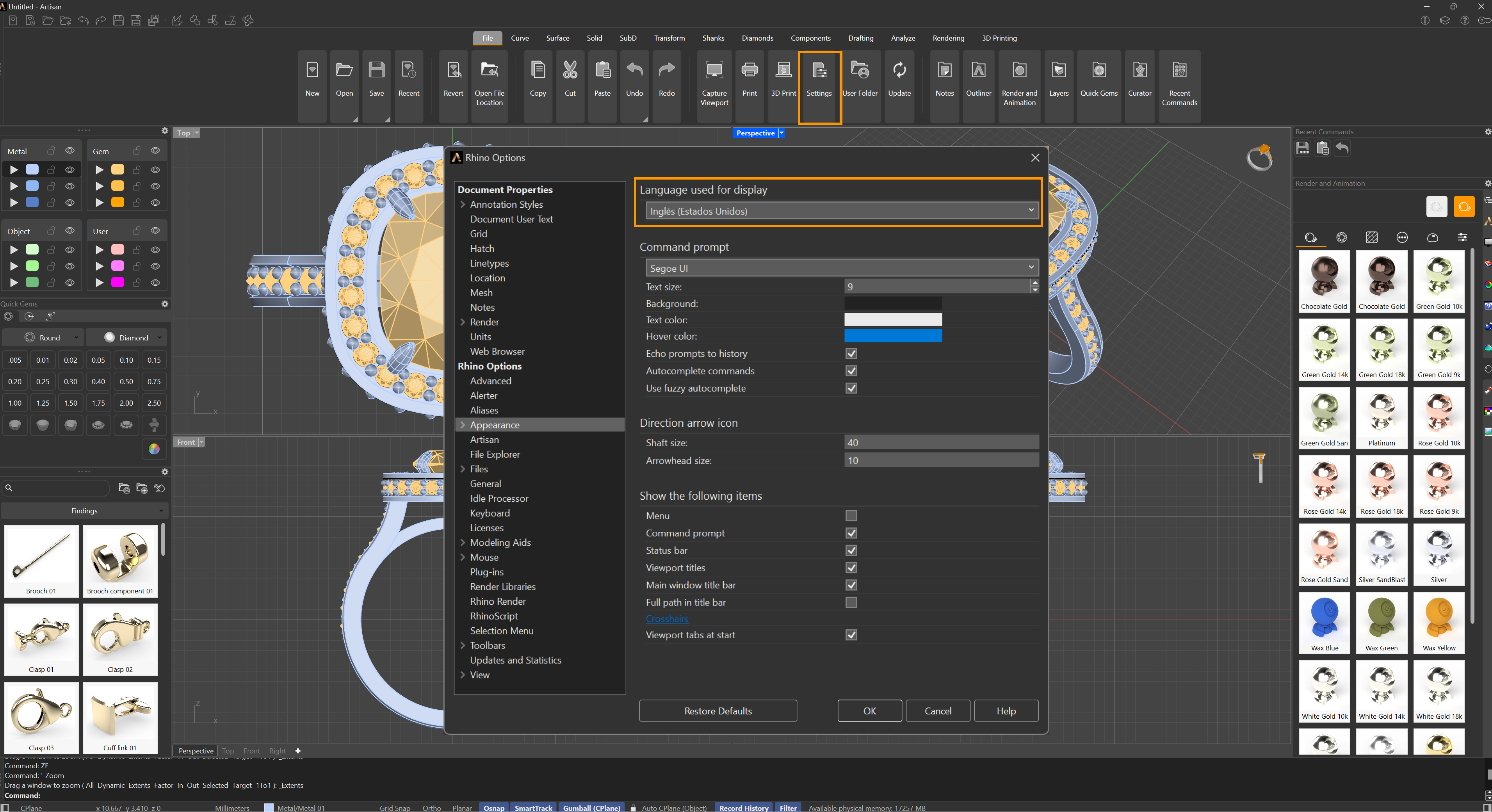The width and height of the screenshot is (1492, 812).
Task: Toggle Use fuzzy autocomplete checkbox
Action: 851,388
